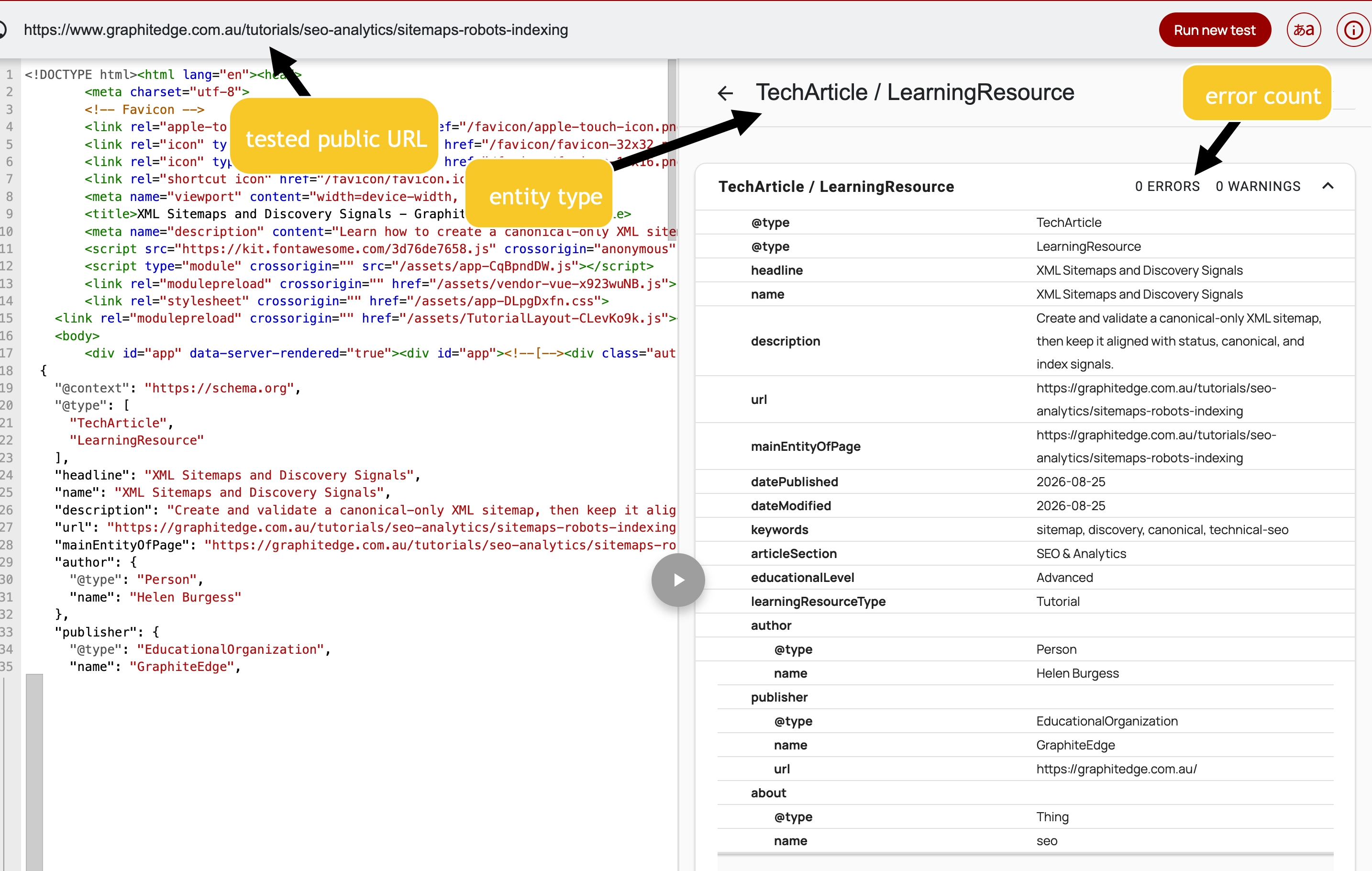
Task: Click code line 22 "LearningResource"
Action: [137, 440]
